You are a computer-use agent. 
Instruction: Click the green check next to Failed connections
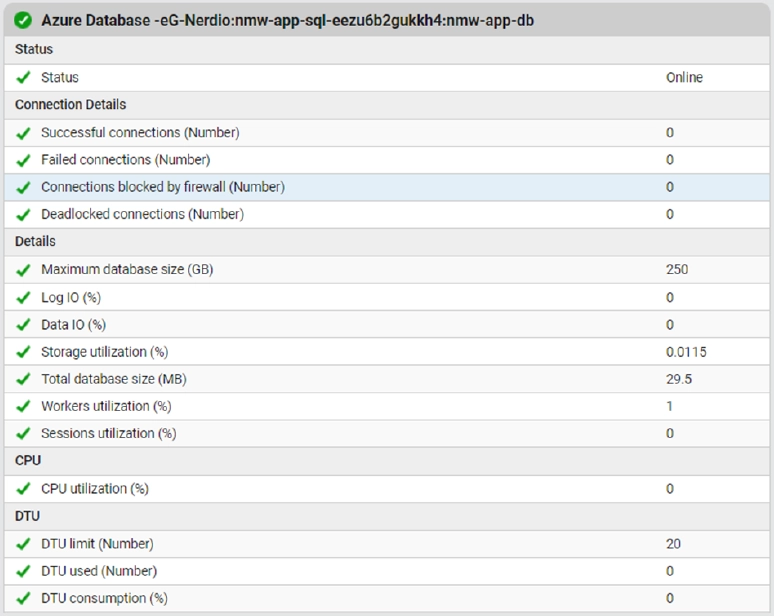[x=23, y=160]
